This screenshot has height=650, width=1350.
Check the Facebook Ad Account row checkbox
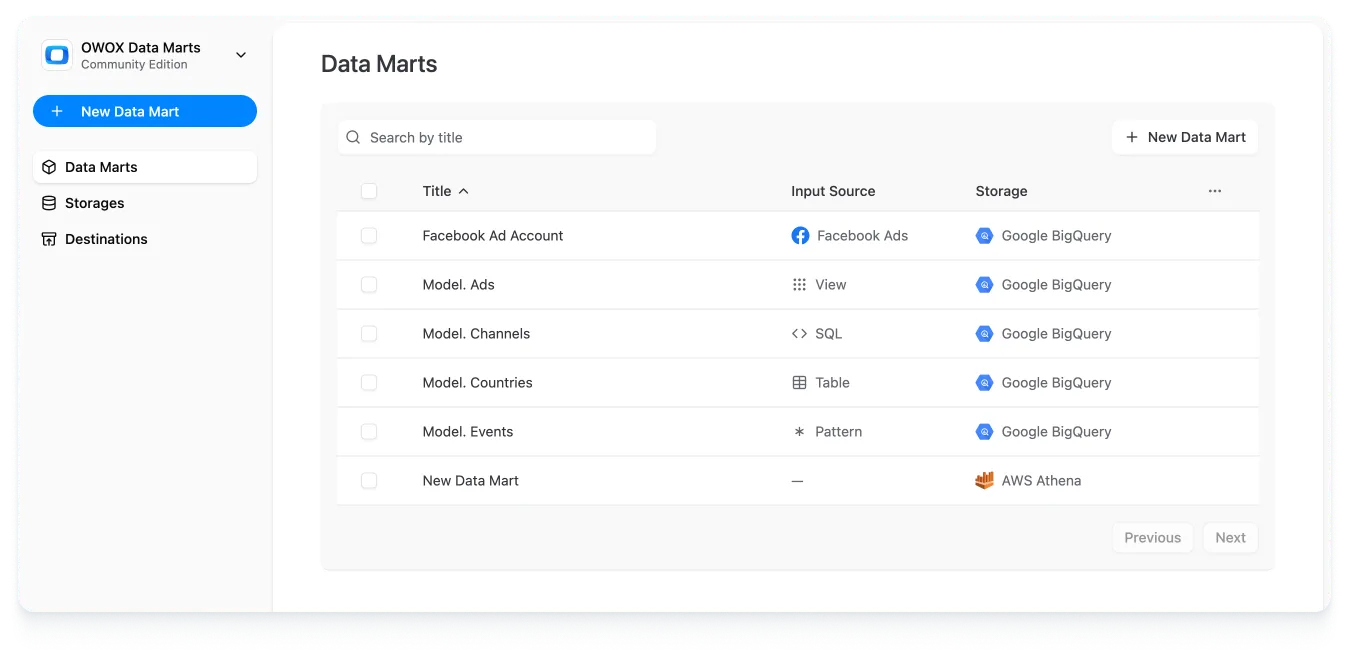pyautogui.click(x=369, y=235)
